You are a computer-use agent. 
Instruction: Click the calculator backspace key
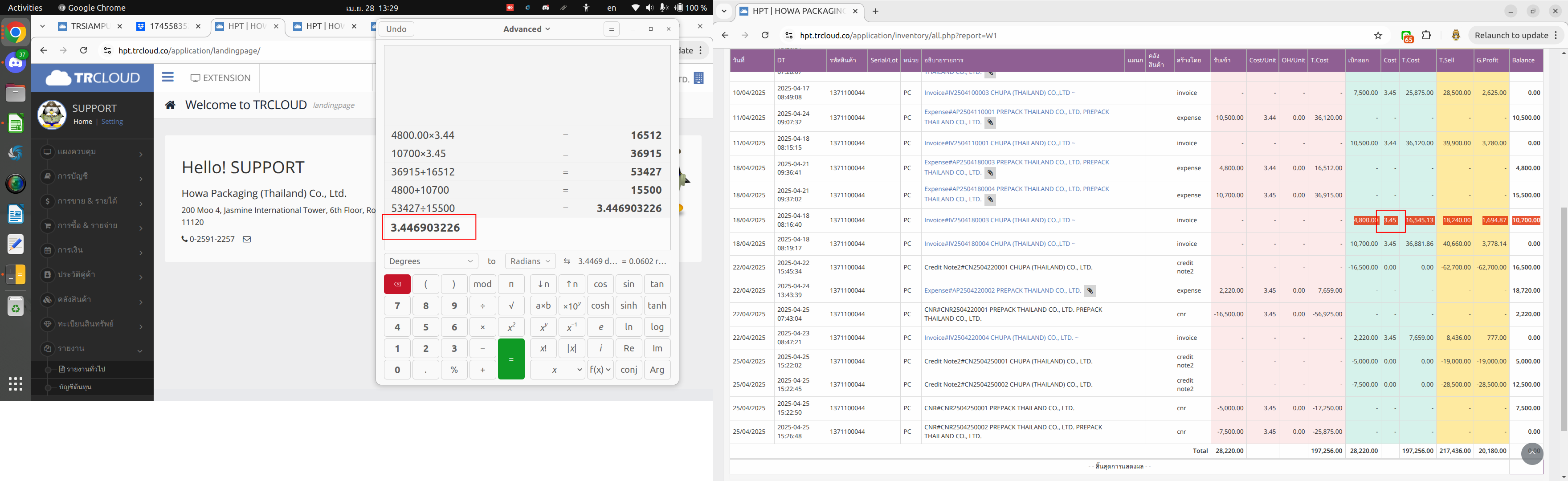[x=397, y=284]
